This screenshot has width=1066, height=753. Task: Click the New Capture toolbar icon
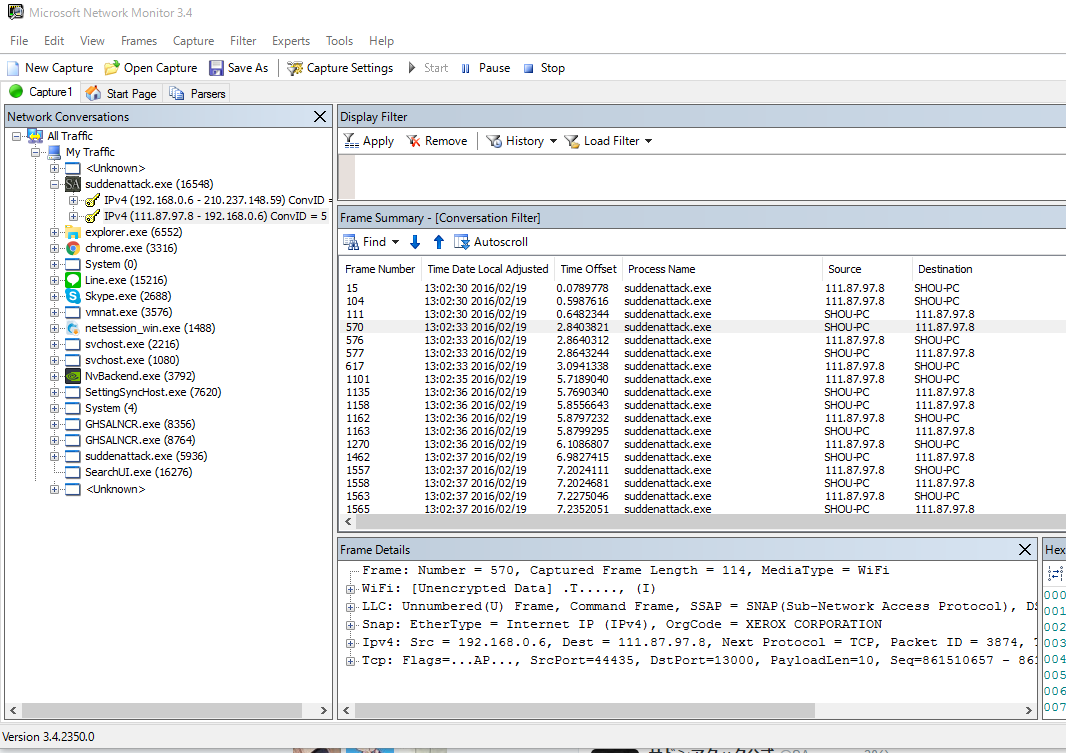pos(13,68)
